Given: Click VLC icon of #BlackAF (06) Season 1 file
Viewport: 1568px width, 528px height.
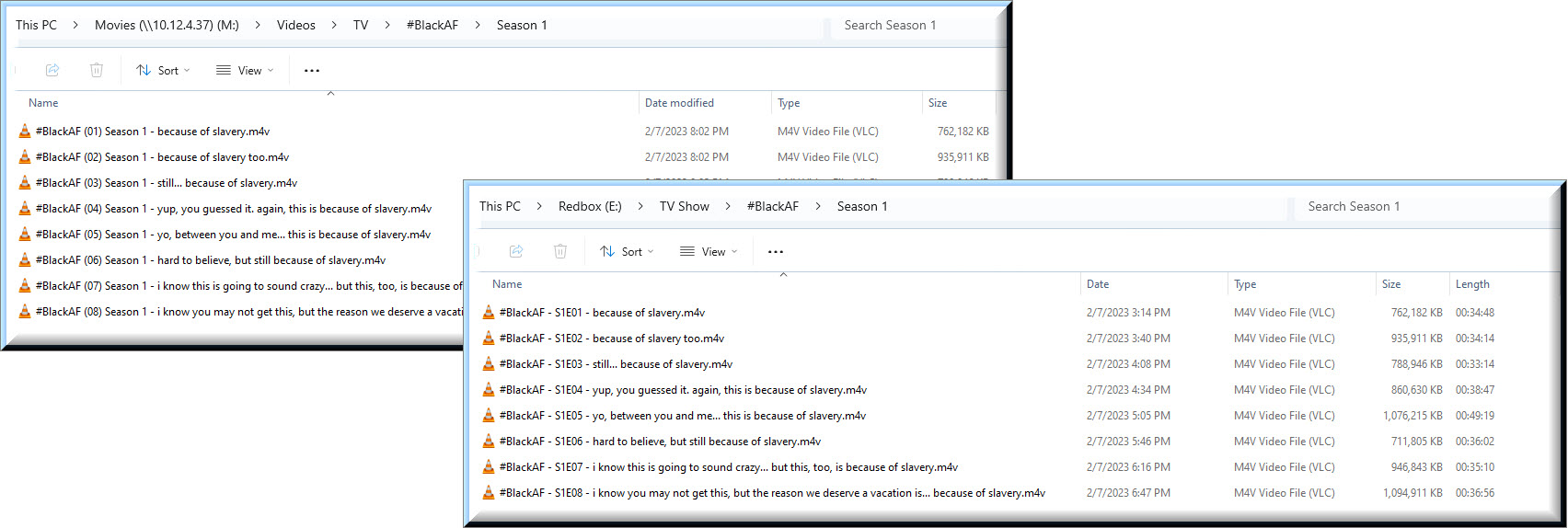Looking at the screenshot, I should (x=25, y=260).
